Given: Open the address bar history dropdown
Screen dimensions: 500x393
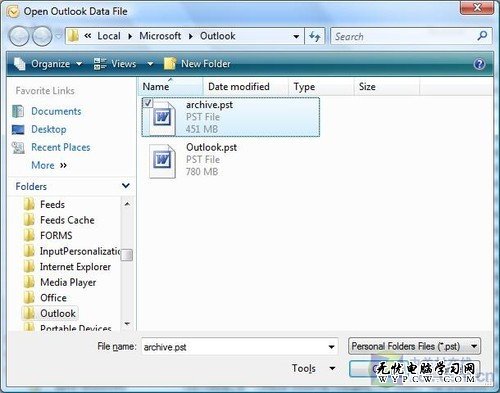Looking at the screenshot, I should (x=296, y=36).
